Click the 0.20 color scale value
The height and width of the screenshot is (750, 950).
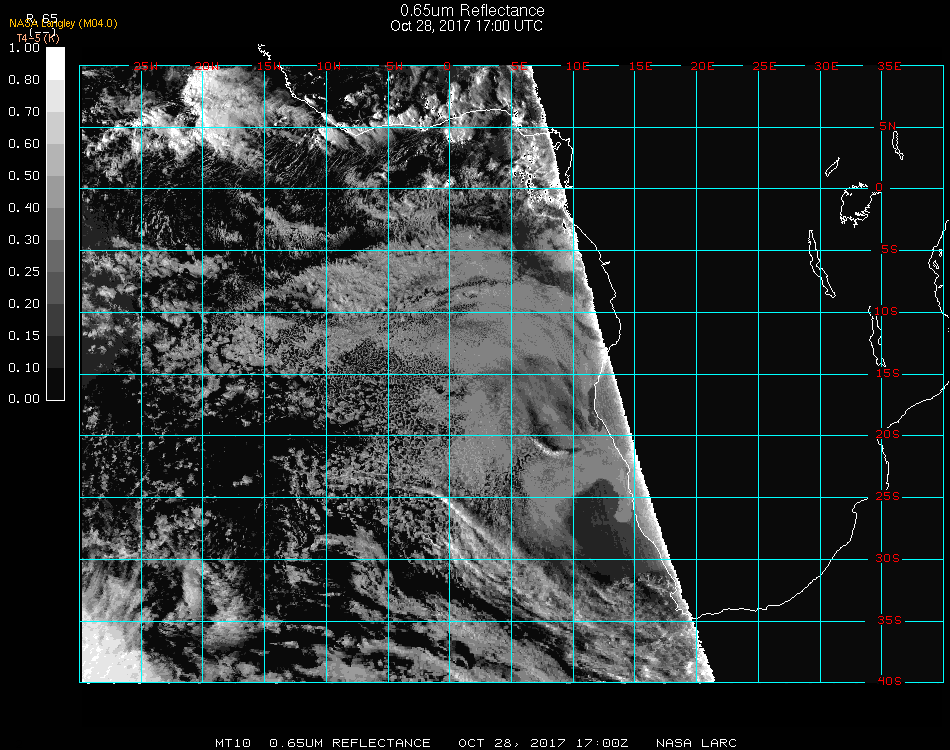(x=24, y=304)
